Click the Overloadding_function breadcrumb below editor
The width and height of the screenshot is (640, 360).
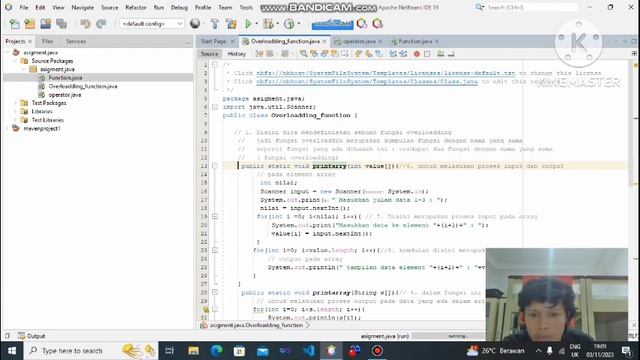256,325
